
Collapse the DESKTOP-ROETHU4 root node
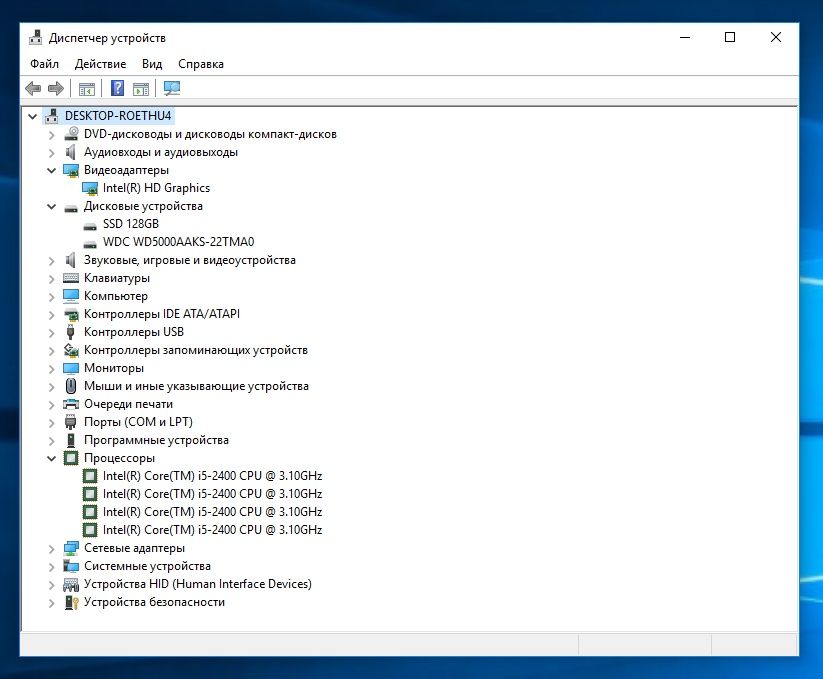(33, 116)
